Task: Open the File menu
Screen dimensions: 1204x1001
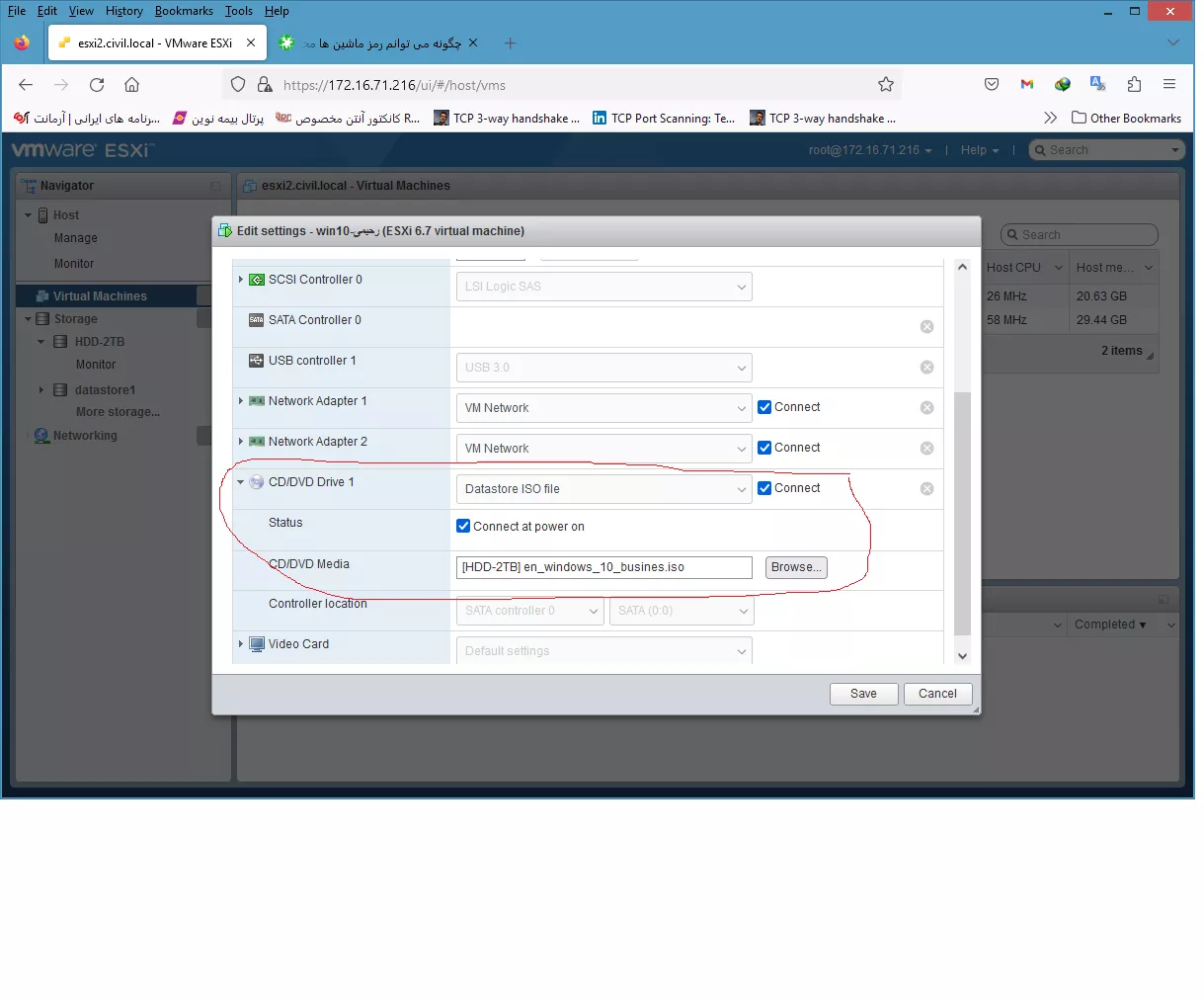Action: pos(17,11)
